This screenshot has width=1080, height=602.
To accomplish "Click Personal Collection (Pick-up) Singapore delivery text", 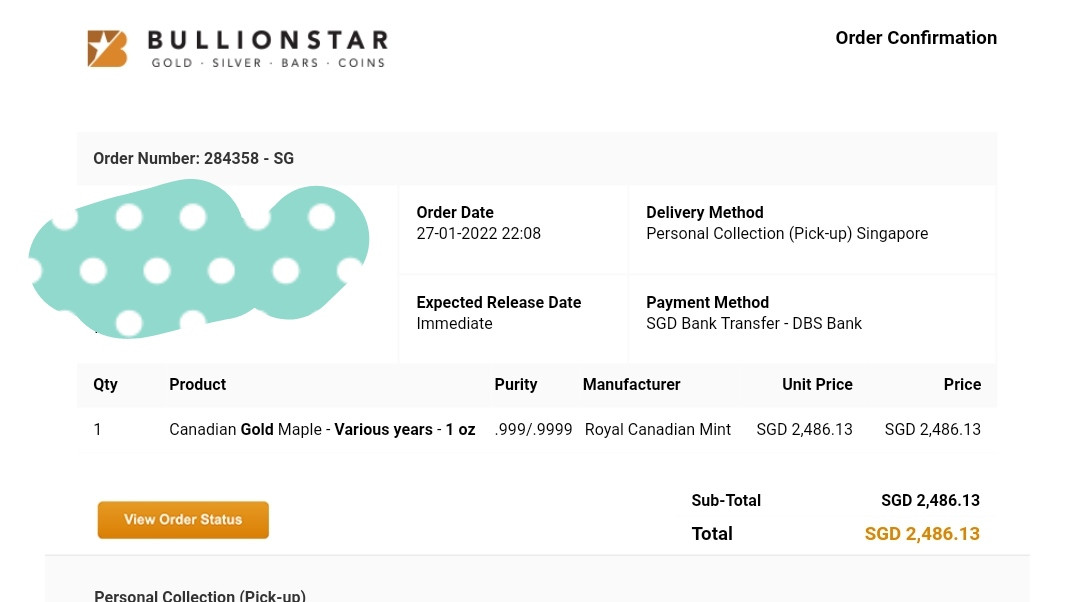I will point(787,234).
